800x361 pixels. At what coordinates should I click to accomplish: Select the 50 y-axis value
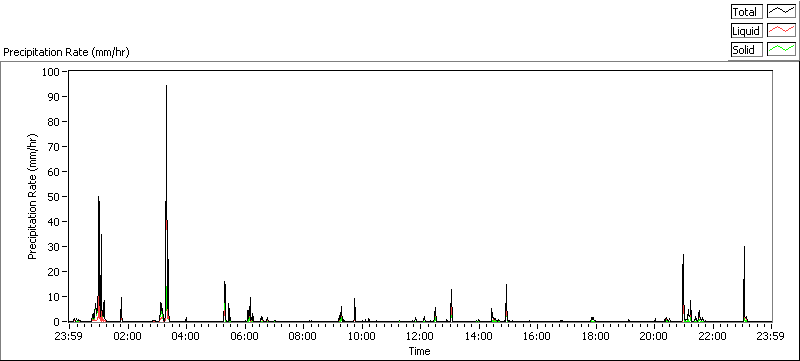tap(55, 196)
